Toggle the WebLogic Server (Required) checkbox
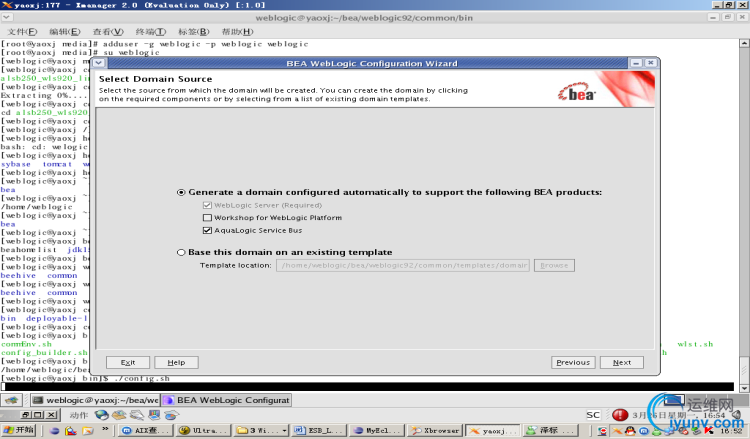750x439 pixels. [x=207, y=205]
